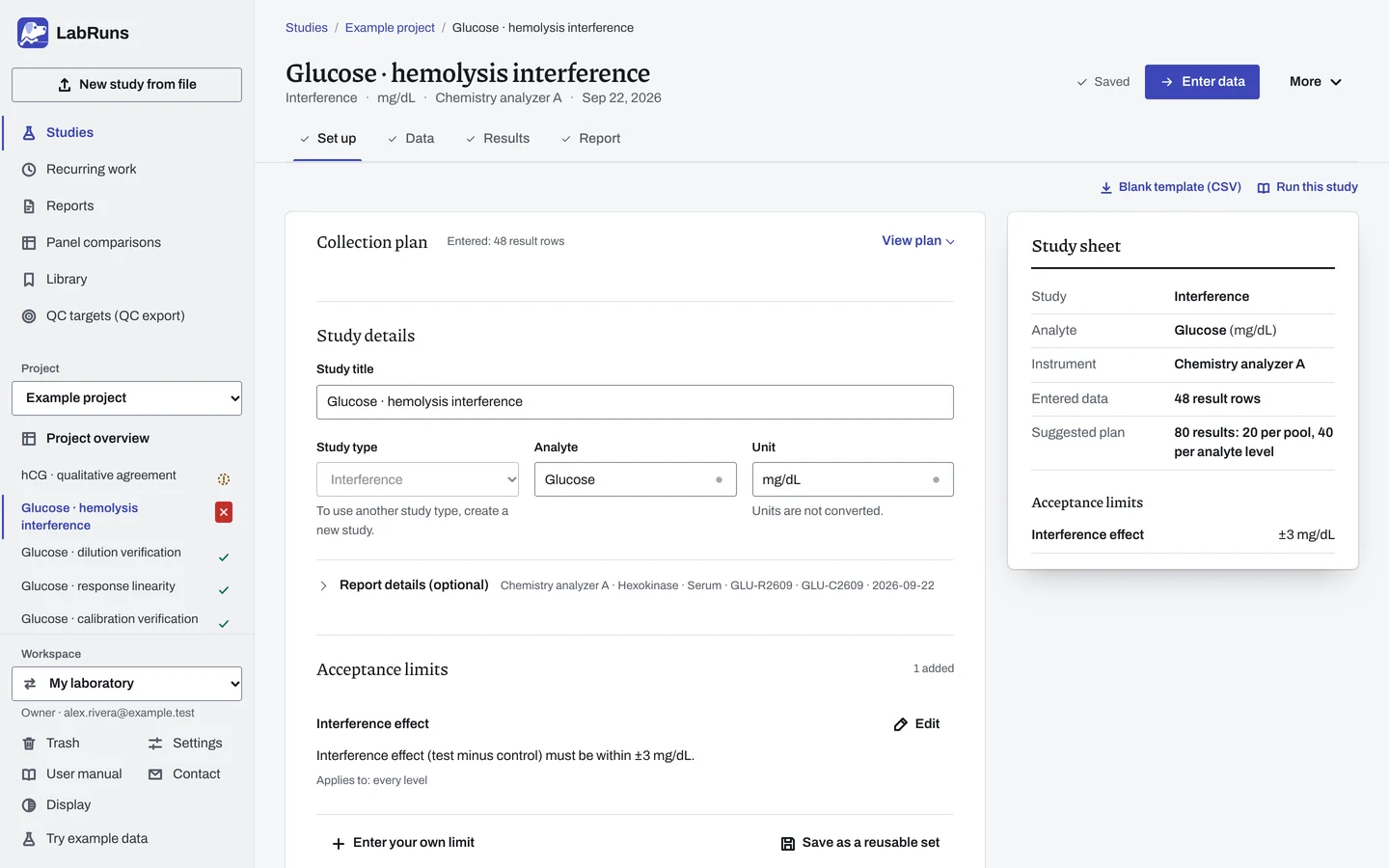Image resolution: width=1389 pixels, height=868 pixels.
Task: Click the red X icon beside Glucose hemolysis interference
Action: (x=224, y=512)
